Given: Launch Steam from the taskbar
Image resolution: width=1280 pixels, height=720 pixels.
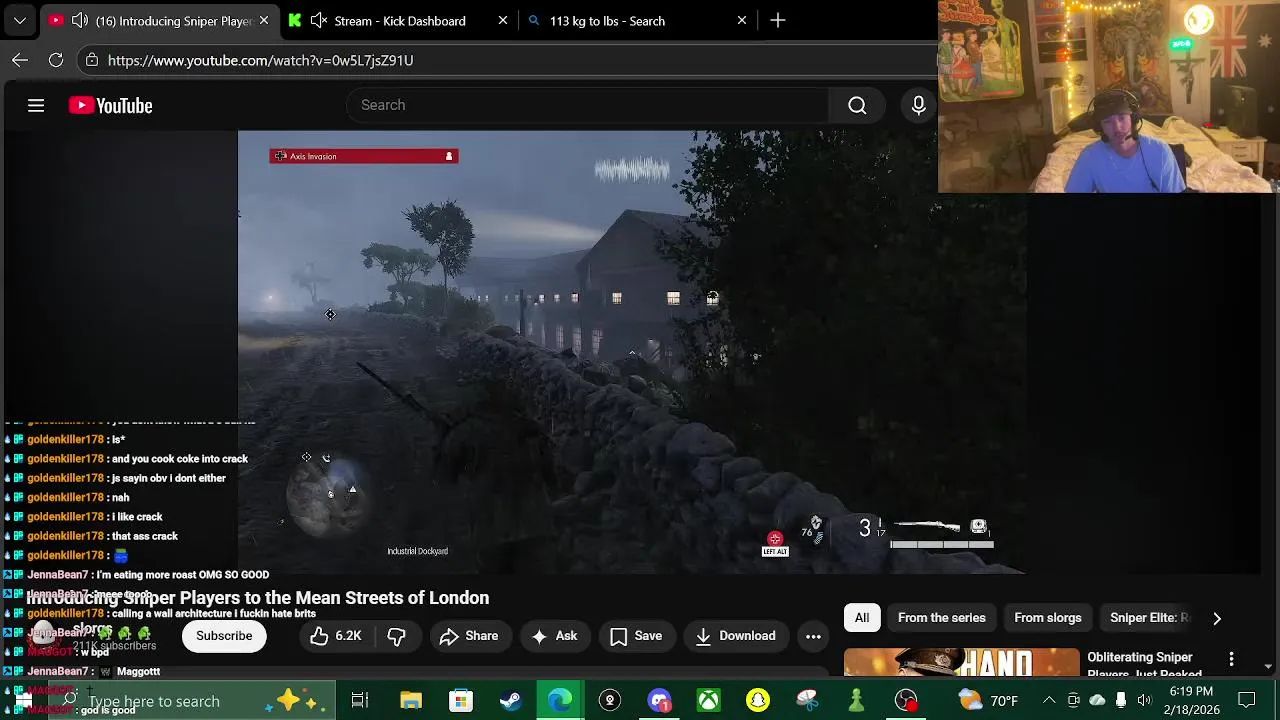Looking at the screenshot, I should coord(510,701).
